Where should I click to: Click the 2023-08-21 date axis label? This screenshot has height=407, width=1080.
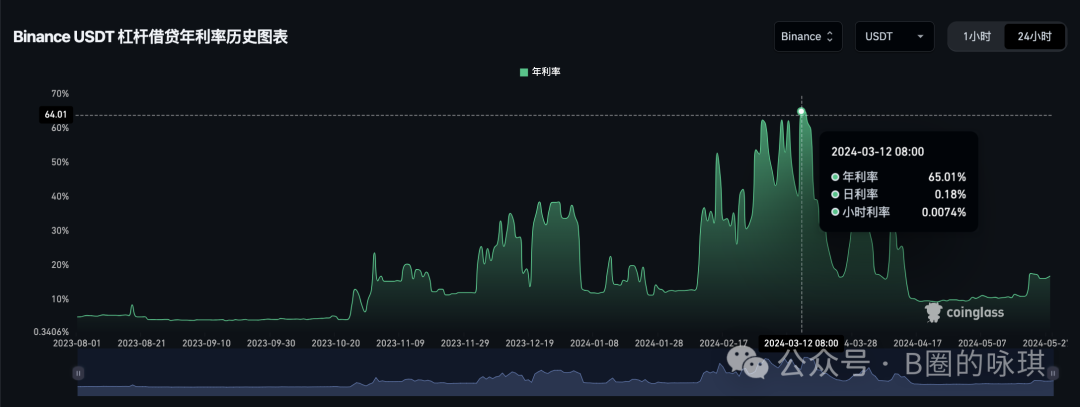[x=143, y=342]
